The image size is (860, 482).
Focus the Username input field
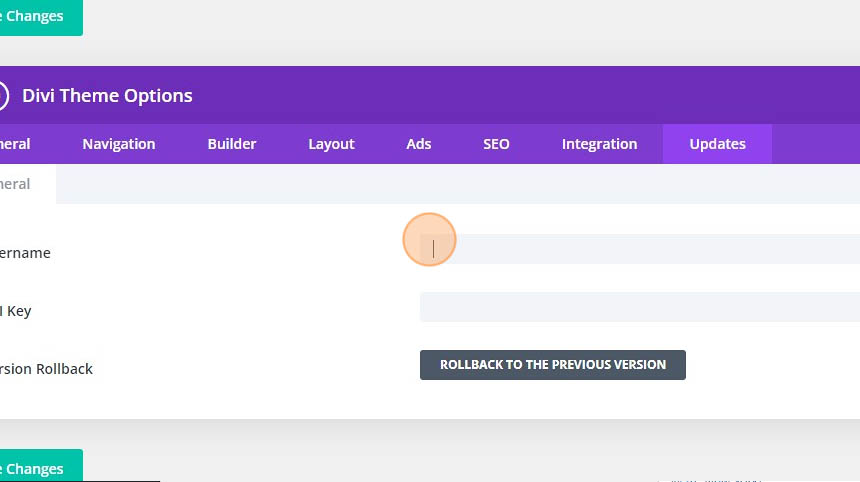[640, 249]
